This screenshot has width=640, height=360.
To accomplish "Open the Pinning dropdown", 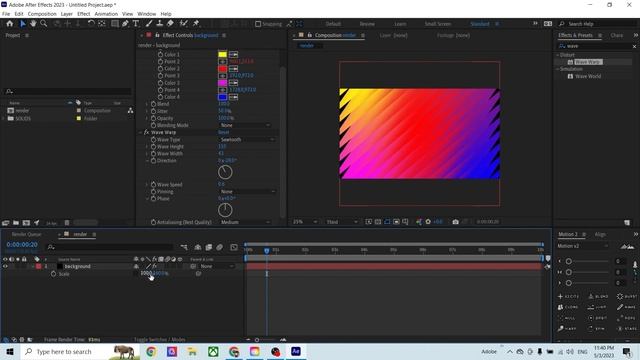I will point(247,191).
